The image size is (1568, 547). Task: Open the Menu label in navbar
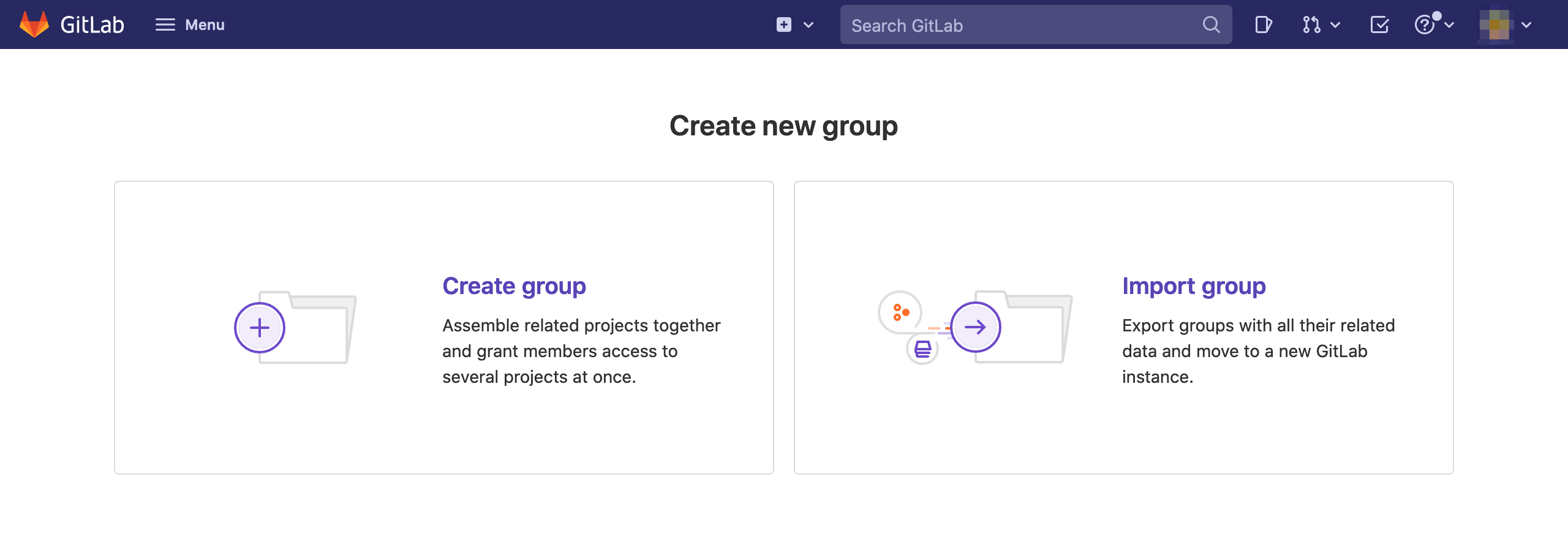click(x=205, y=25)
